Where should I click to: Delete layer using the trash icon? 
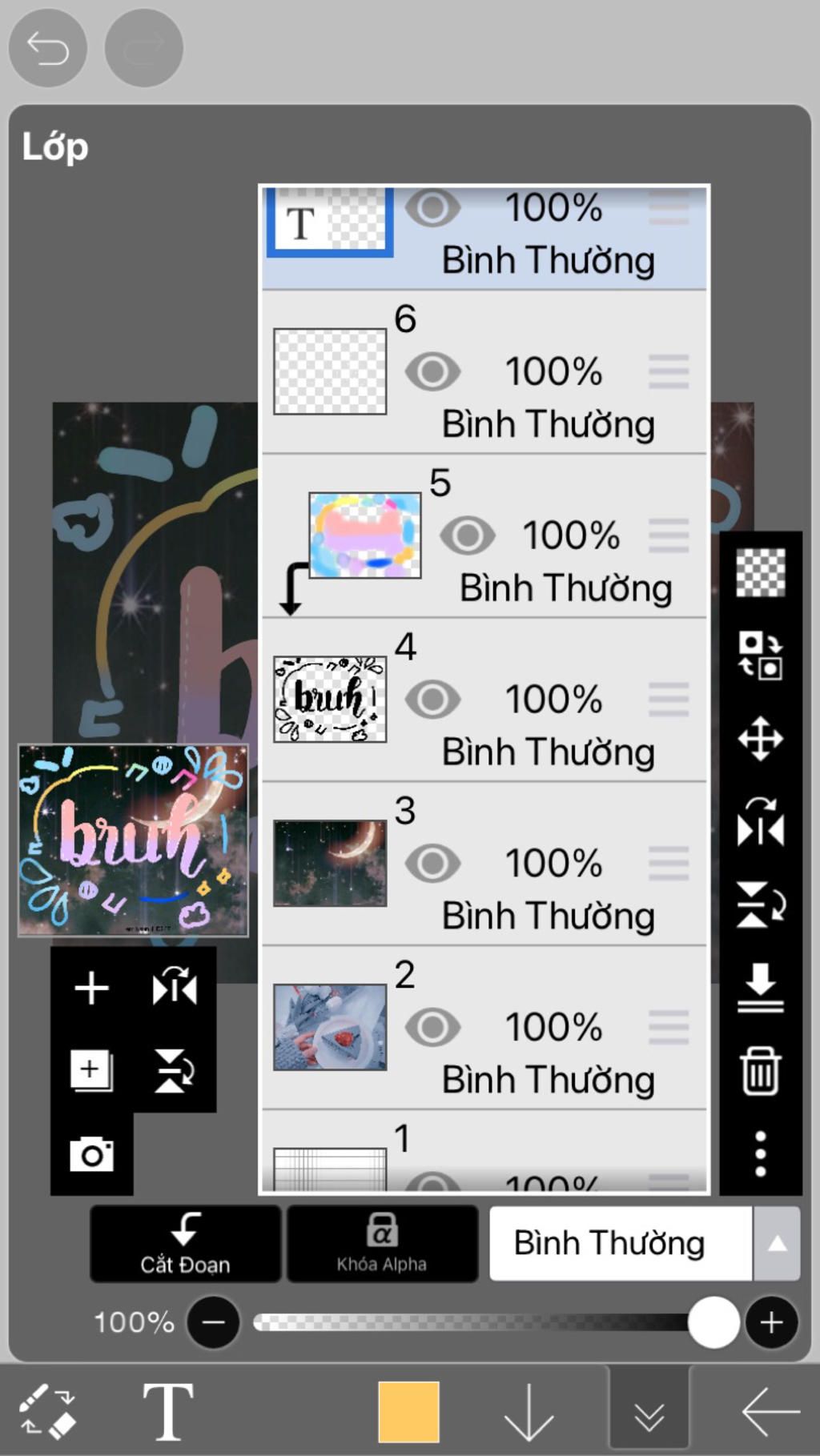760,1070
